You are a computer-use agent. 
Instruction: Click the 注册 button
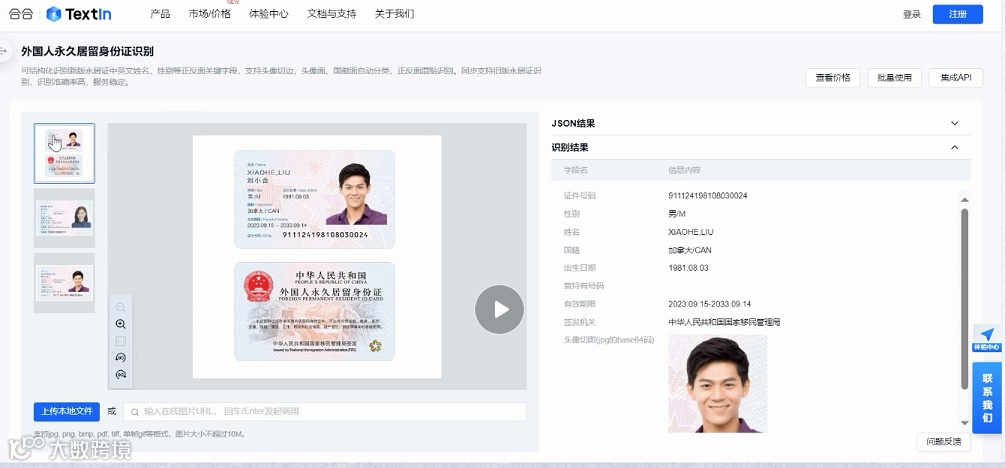pyautogui.click(x=958, y=14)
